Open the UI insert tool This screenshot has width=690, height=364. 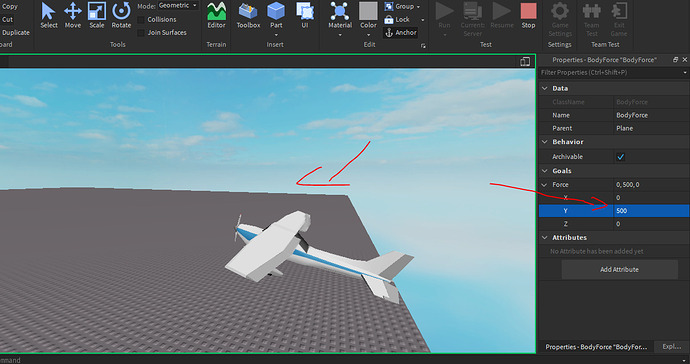(x=305, y=15)
